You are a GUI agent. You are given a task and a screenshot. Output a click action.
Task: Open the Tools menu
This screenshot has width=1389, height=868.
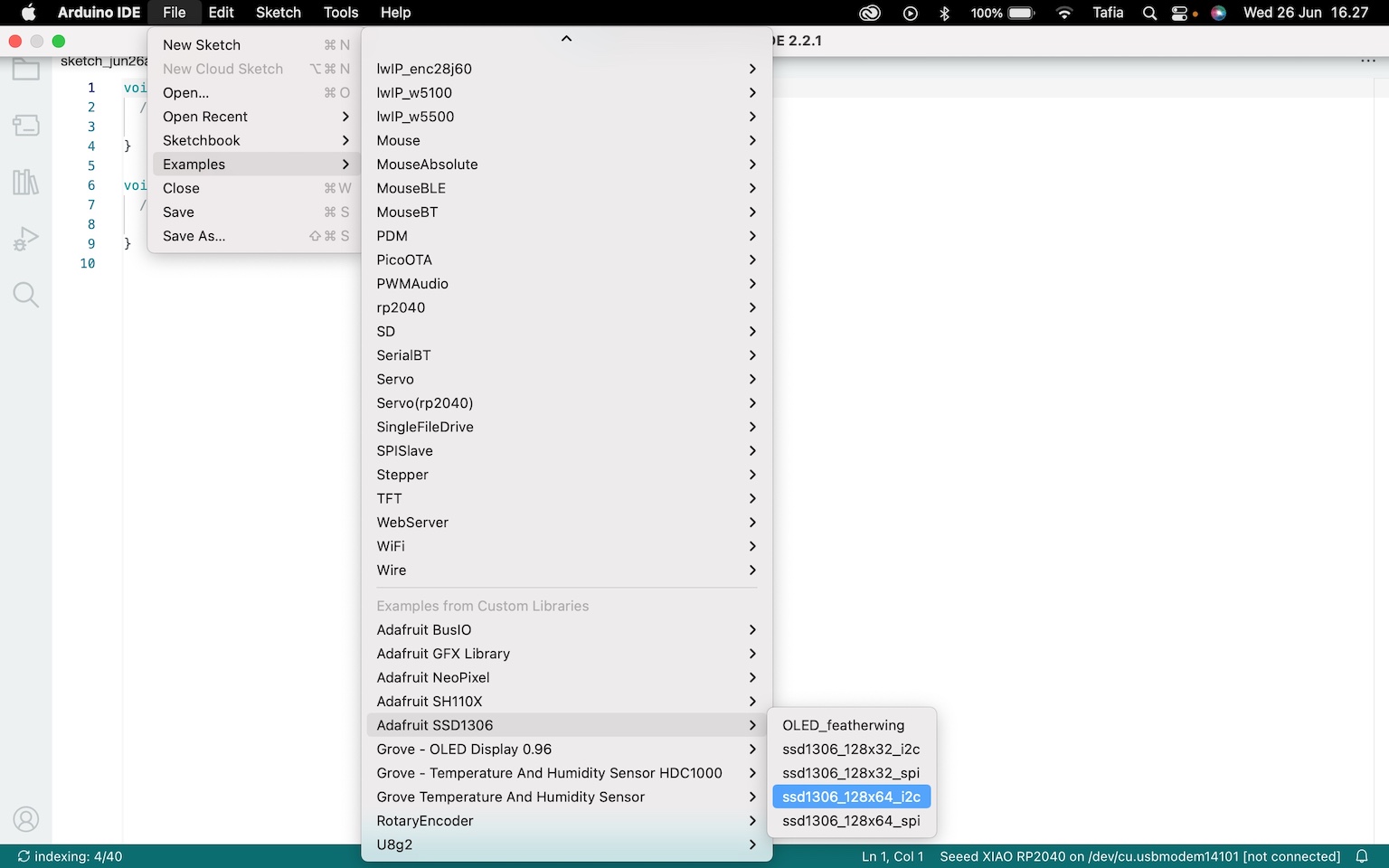tap(341, 13)
